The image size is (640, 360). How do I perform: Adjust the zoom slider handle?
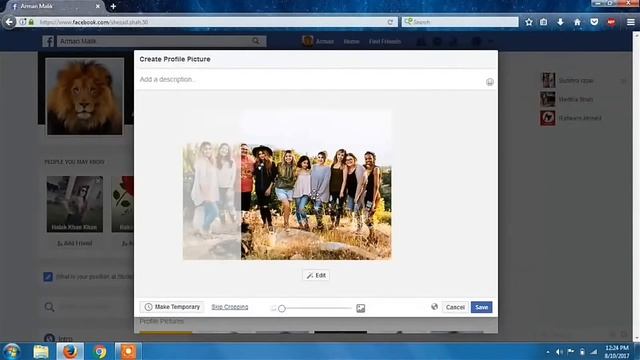click(282, 309)
